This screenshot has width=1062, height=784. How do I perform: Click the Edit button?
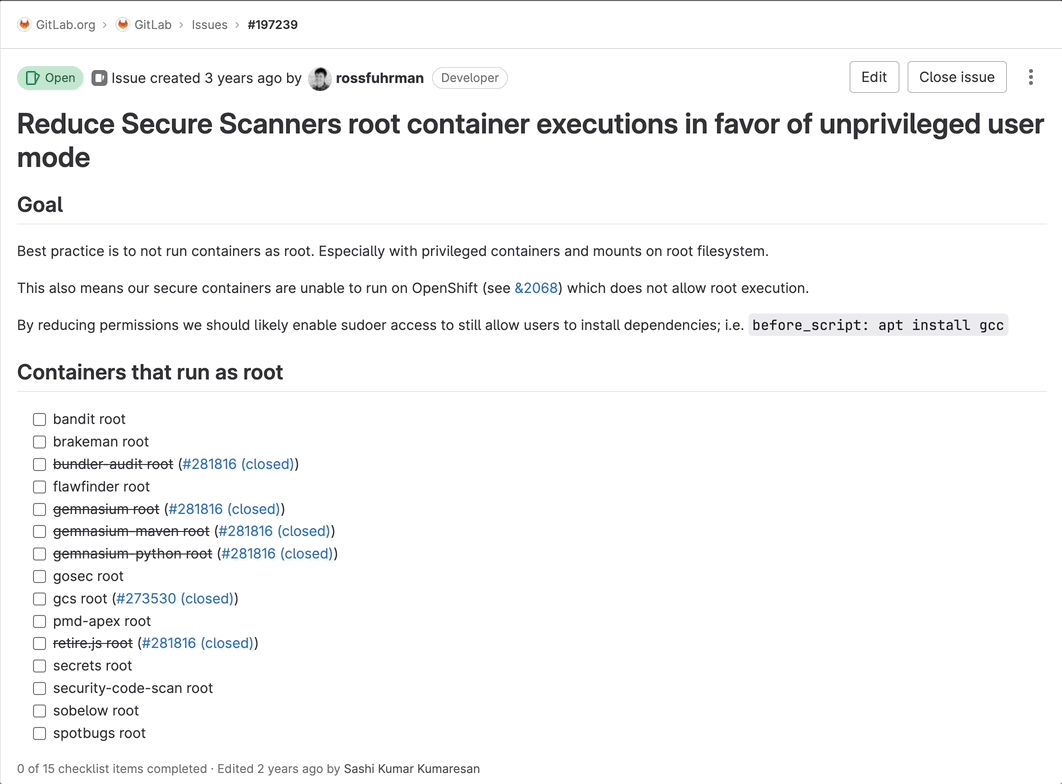[x=874, y=77]
